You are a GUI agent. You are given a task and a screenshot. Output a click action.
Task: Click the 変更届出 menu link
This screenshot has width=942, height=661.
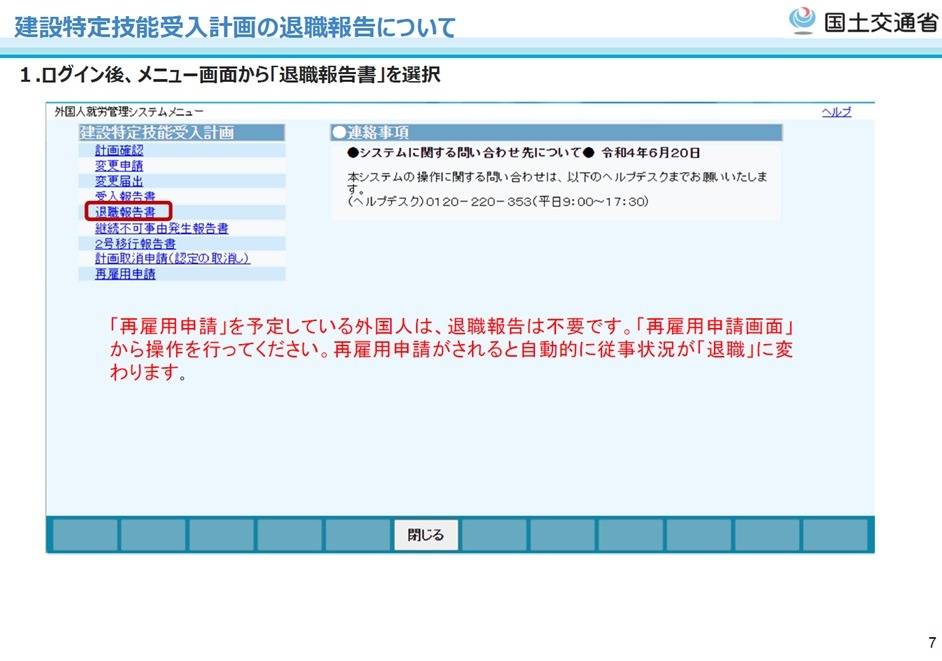click(119, 181)
